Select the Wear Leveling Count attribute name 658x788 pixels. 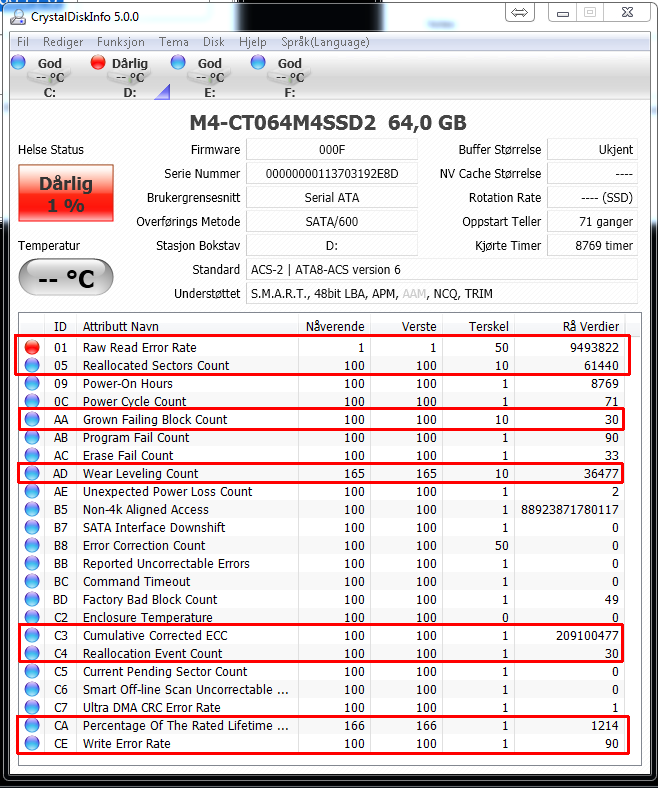pyautogui.click(x=141, y=474)
